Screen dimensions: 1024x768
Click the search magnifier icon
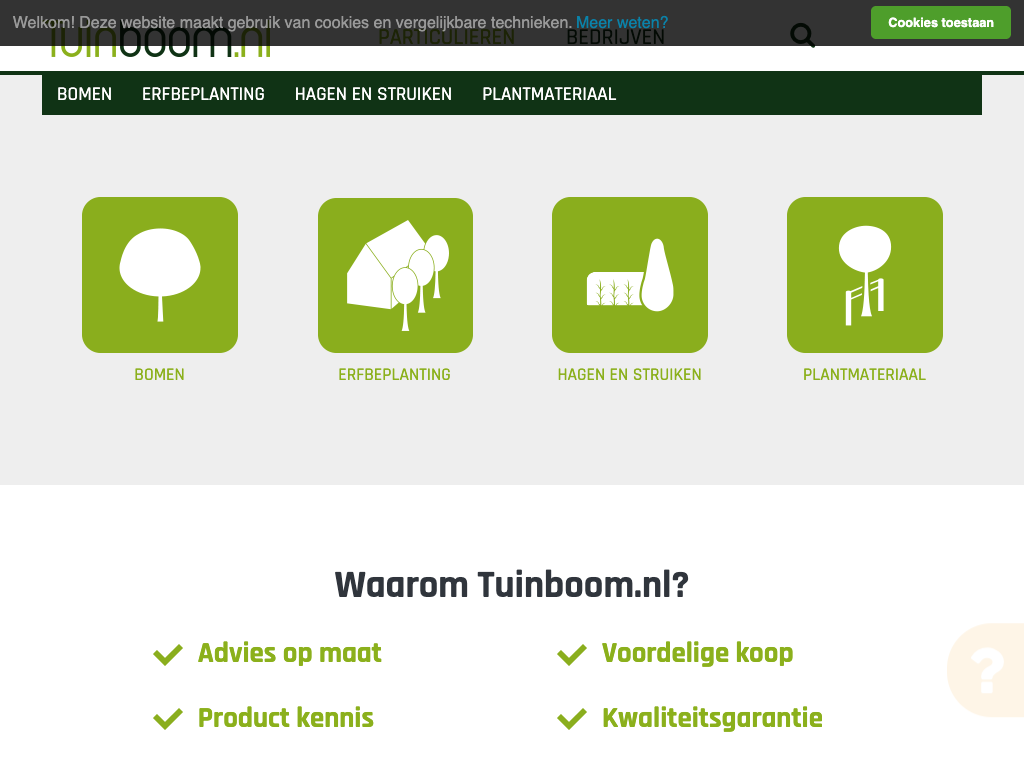[x=803, y=35]
